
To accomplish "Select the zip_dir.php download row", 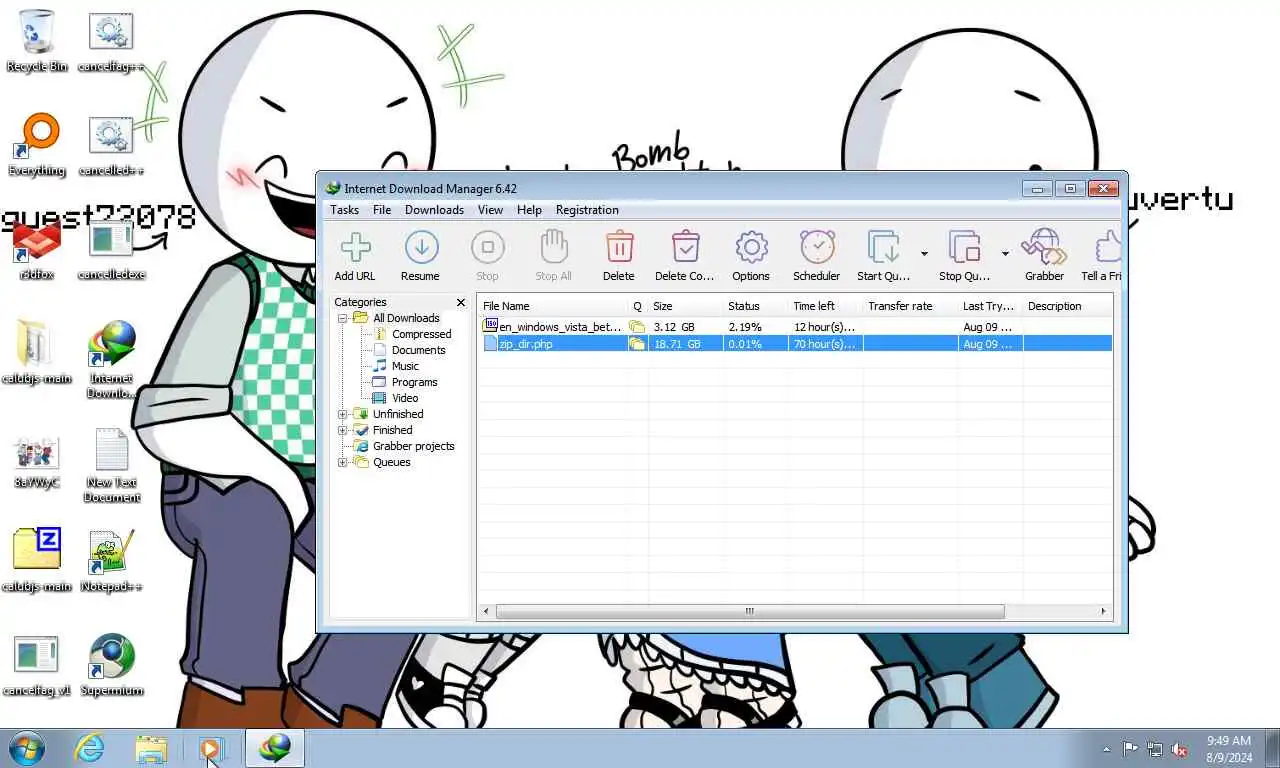I will coord(795,343).
